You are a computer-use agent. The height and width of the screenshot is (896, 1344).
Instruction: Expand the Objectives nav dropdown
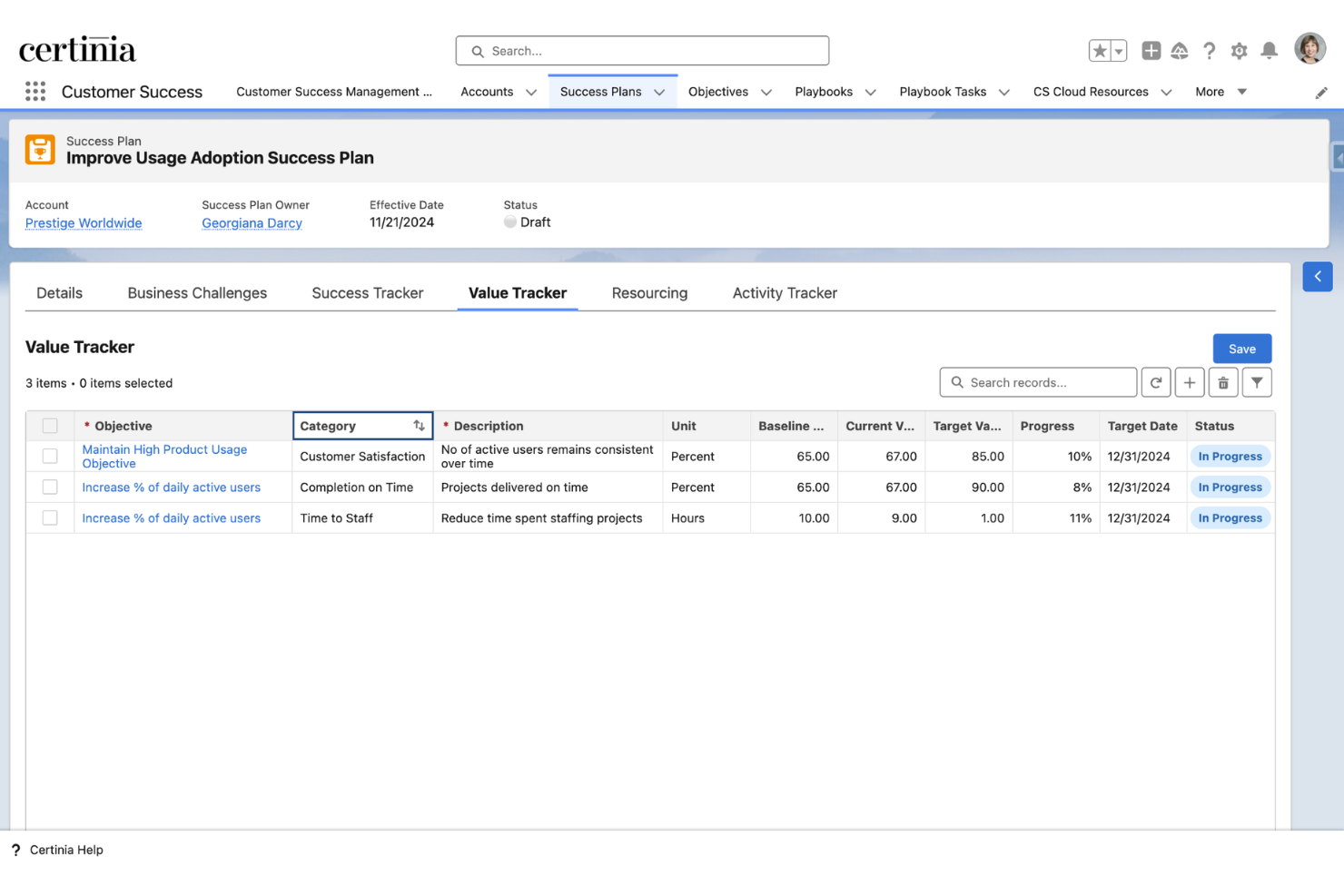click(x=766, y=93)
